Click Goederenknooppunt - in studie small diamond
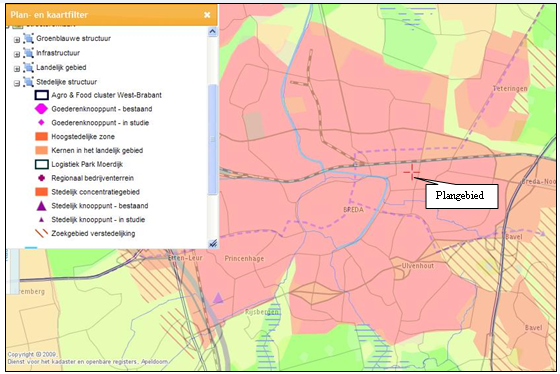Viewport: 560px width, 374px height. tap(41, 123)
